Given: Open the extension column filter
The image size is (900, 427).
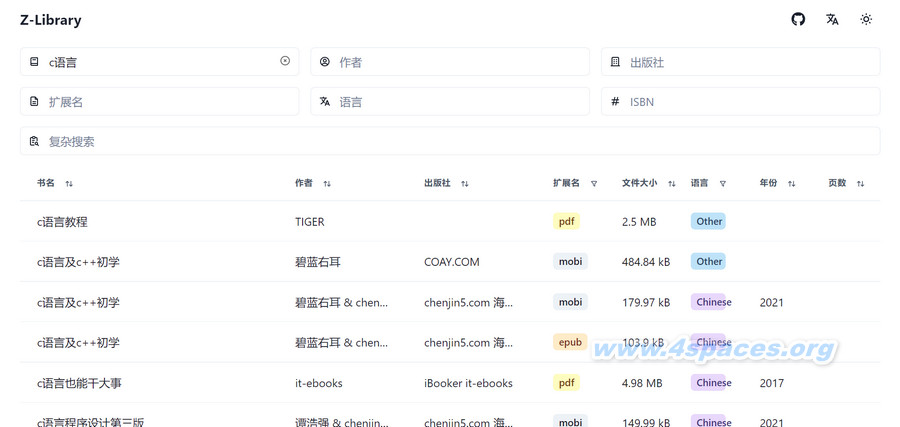Looking at the screenshot, I should tap(594, 184).
